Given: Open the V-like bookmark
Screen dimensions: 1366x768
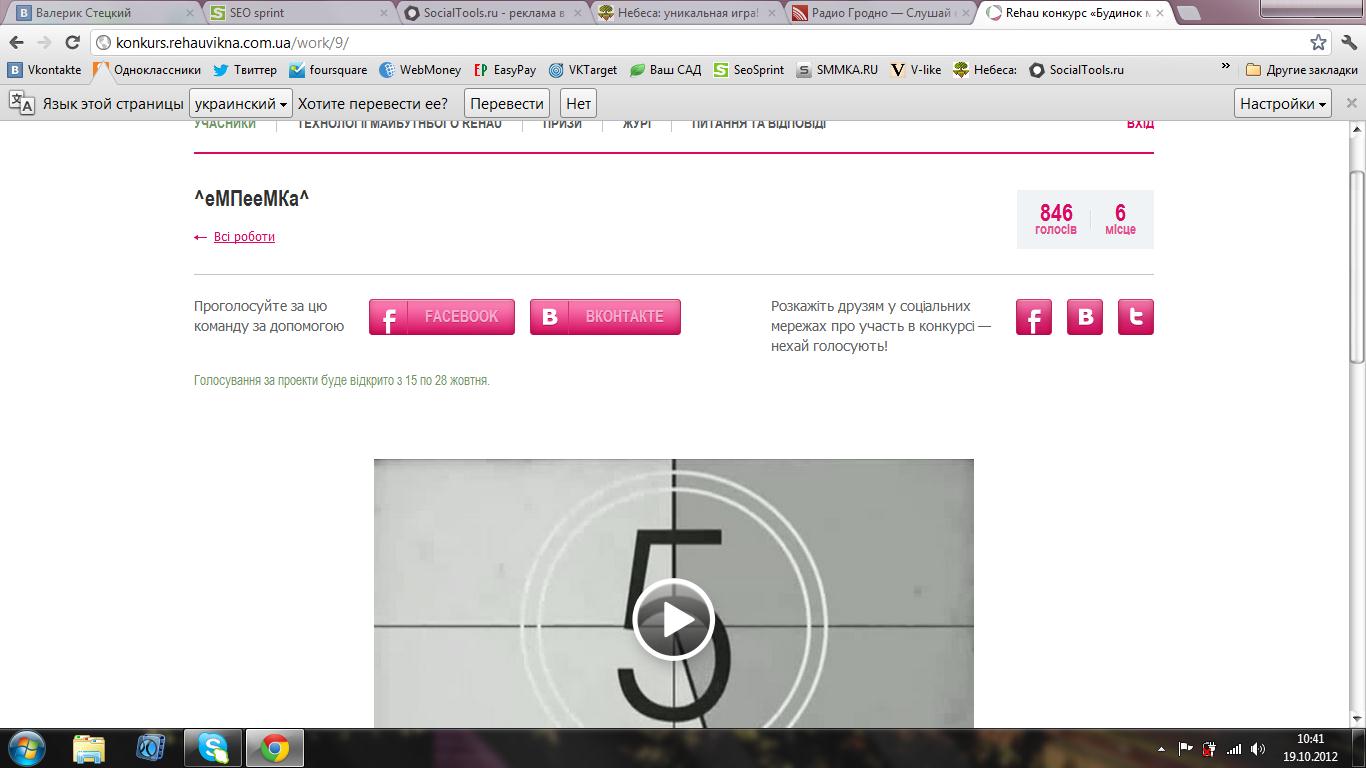Looking at the screenshot, I should 915,70.
